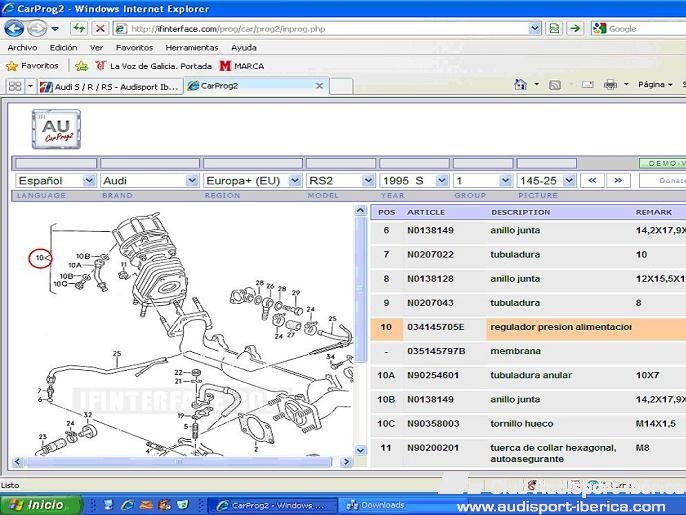
Task: Go to previous picture with « button
Action: tap(592, 180)
